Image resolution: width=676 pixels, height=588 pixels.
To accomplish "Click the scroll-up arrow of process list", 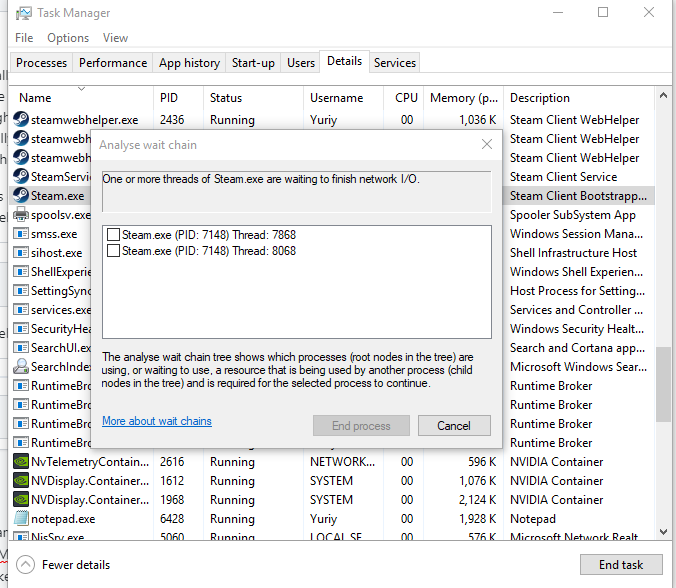I will tap(663, 95).
